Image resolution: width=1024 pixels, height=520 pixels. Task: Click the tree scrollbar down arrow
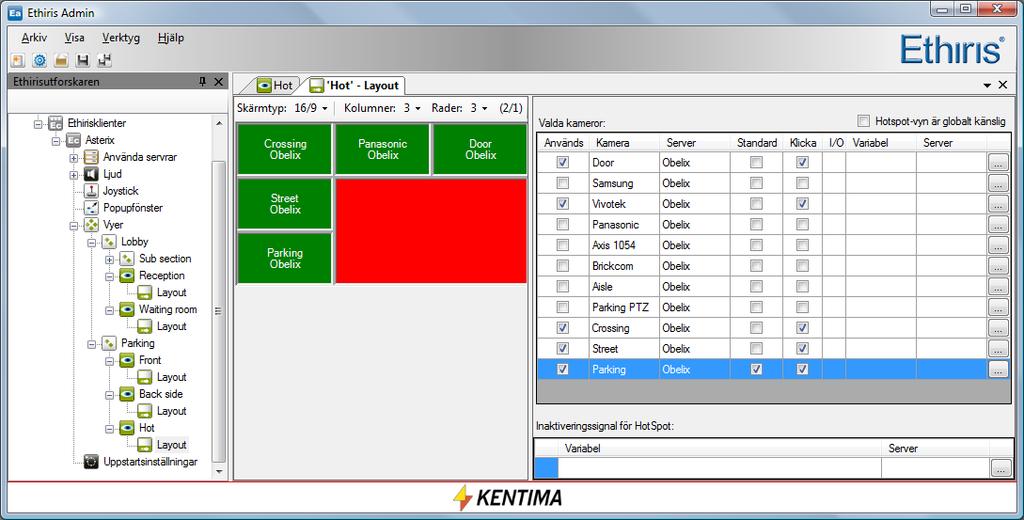pyautogui.click(x=219, y=472)
